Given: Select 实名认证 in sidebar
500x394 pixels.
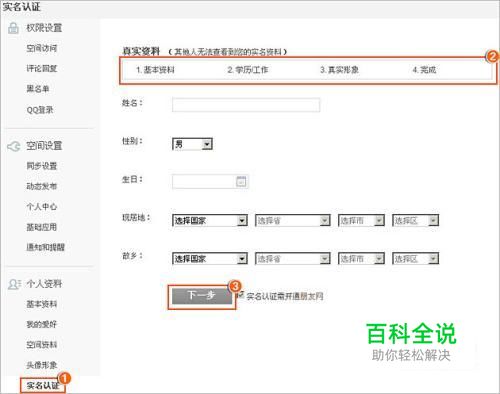Looking at the screenshot, I should click(42, 386).
